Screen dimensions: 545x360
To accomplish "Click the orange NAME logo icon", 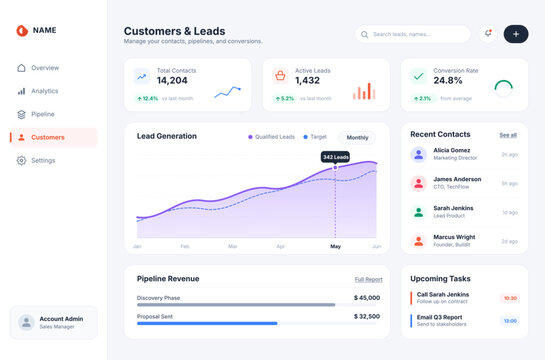I will (22, 31).
